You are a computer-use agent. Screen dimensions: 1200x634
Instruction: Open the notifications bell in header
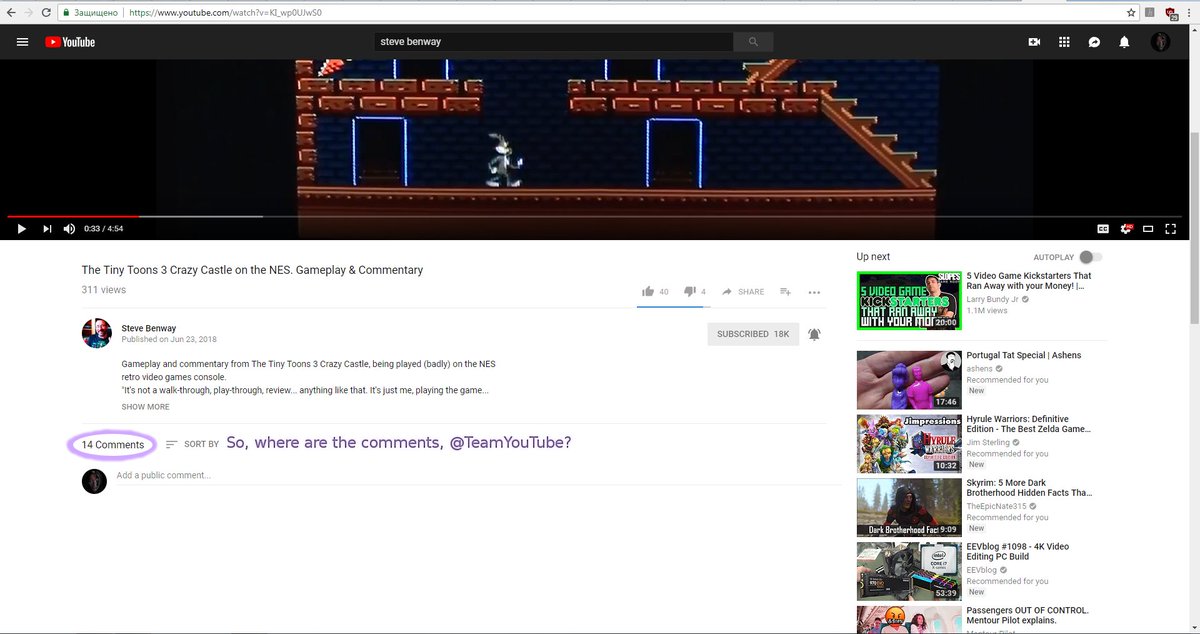click(1124, 42)
